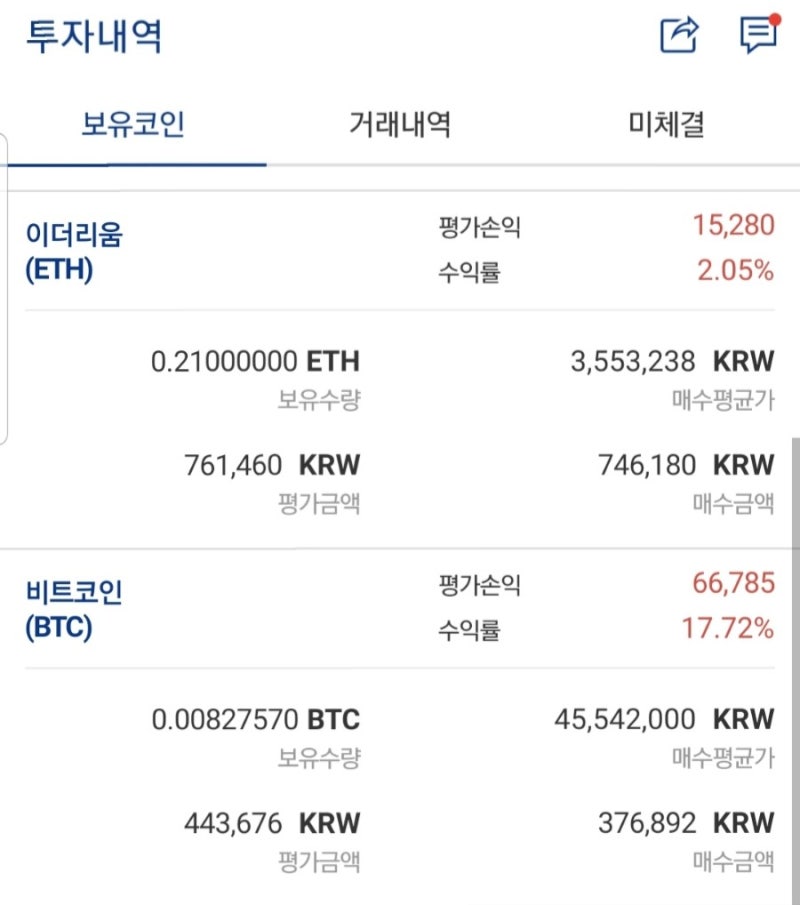The image size is (800, 905).
Task: Tap ETH purchase amount 746,180 KRW
Action: [686, 465]
